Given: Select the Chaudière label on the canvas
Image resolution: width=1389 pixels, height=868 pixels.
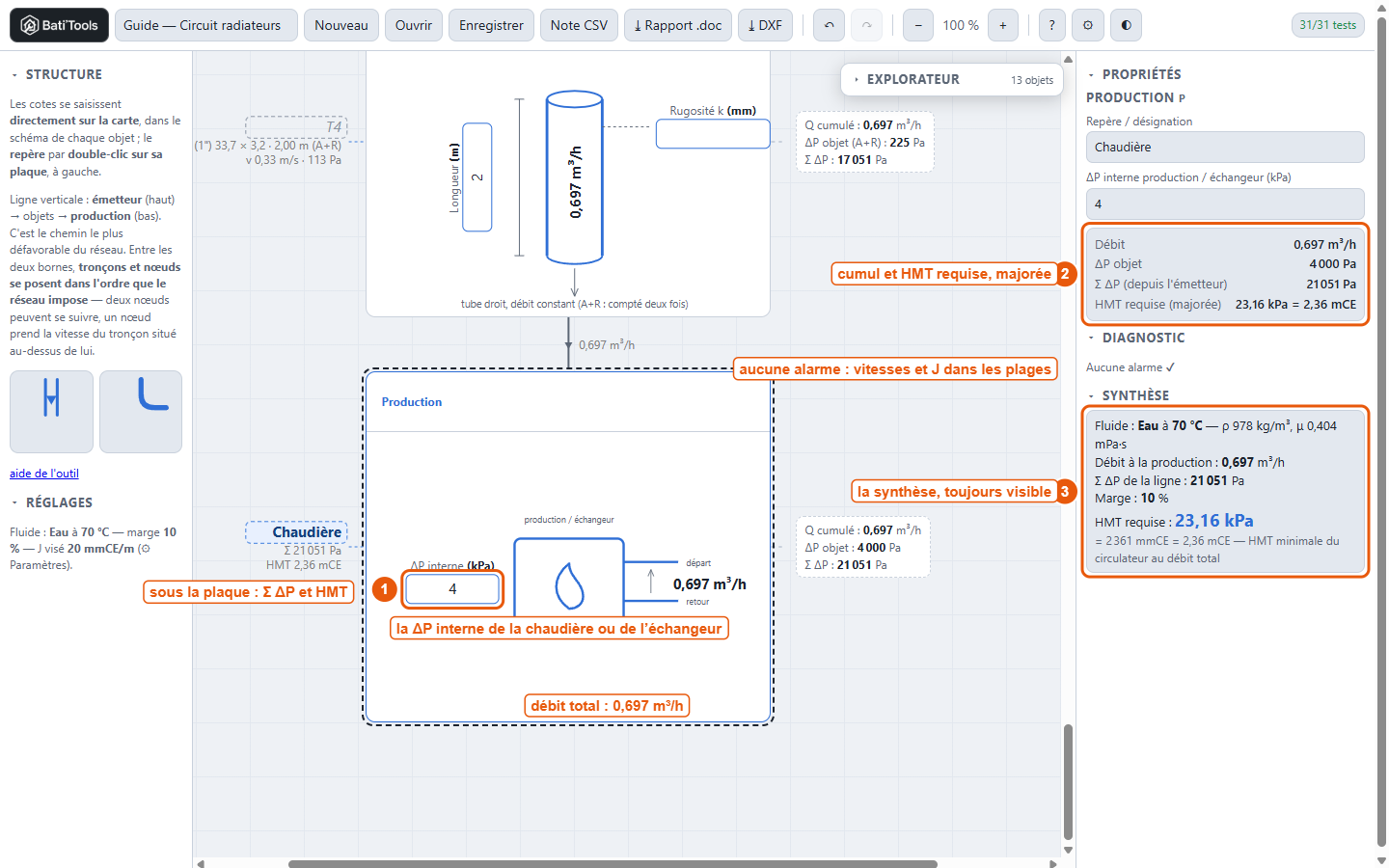Looking at the screenshot, I should [298, 532].
